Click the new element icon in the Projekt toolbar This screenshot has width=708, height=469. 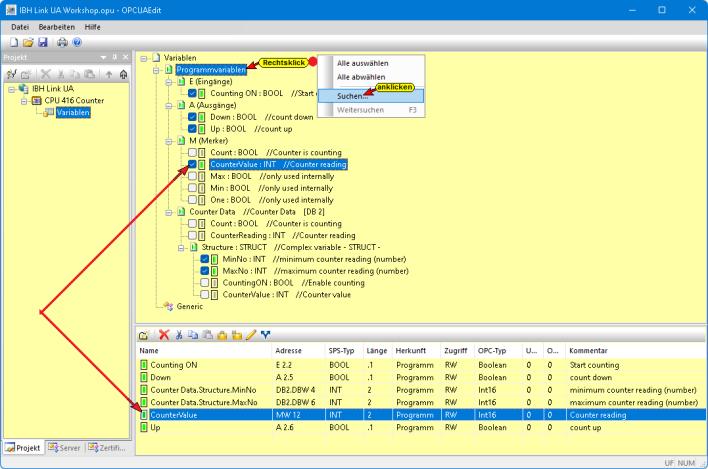tap(26, 74)
